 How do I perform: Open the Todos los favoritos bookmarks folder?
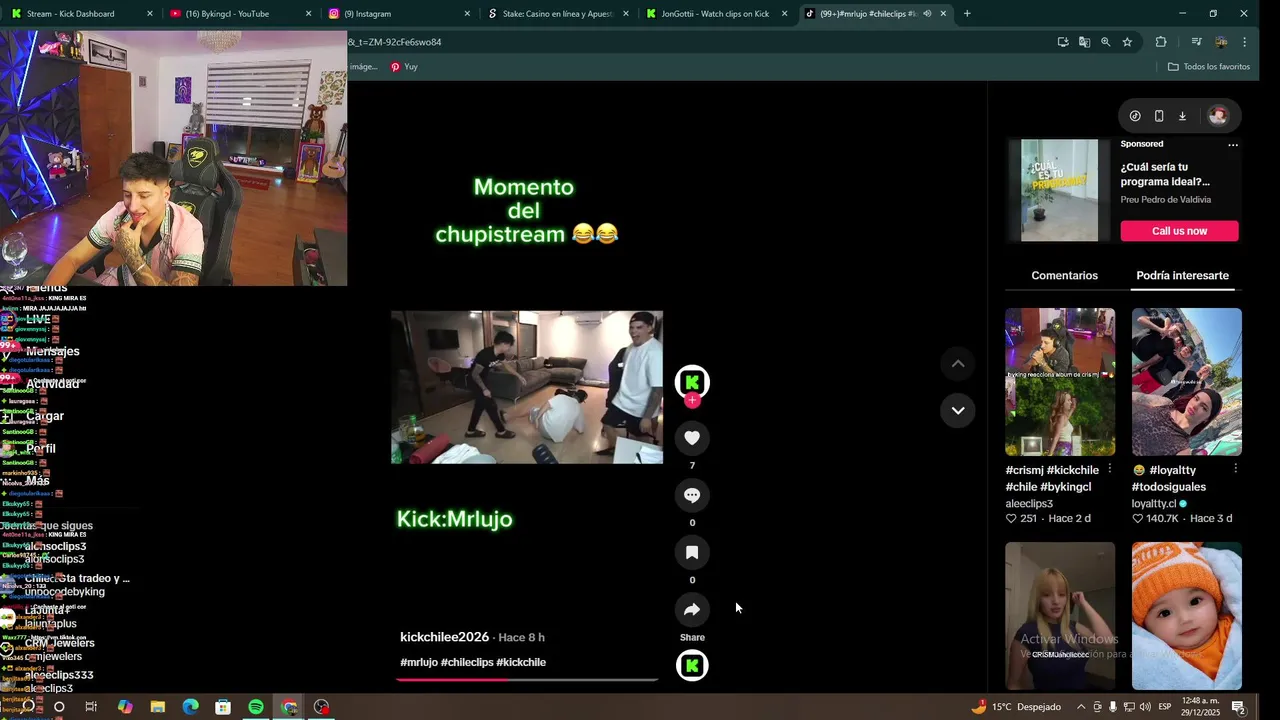1209,67
